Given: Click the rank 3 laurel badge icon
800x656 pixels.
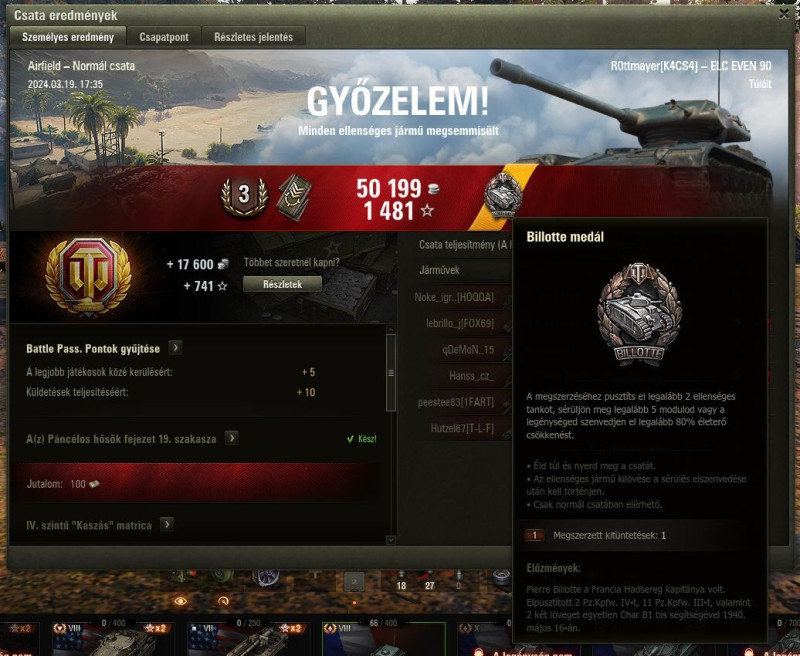Looking at the screenshot, I should (x=244, y=196).
